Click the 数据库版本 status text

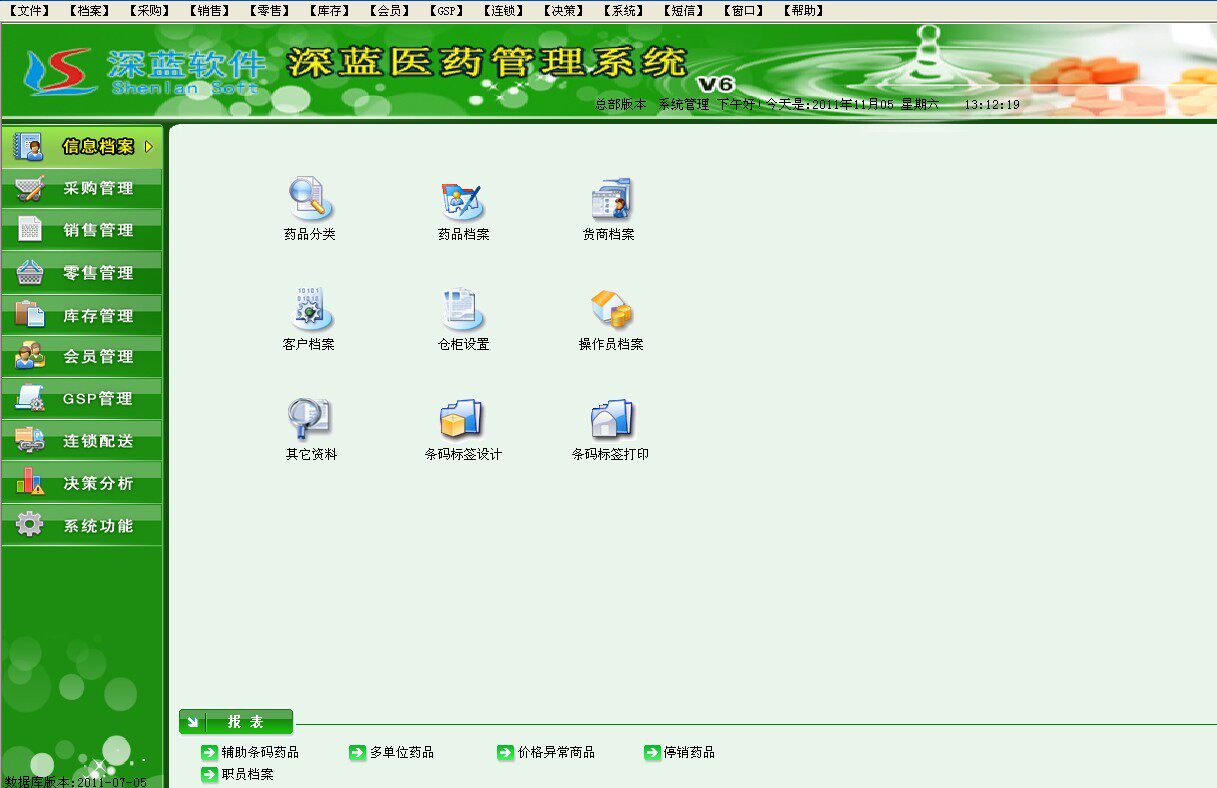point(76,781)
